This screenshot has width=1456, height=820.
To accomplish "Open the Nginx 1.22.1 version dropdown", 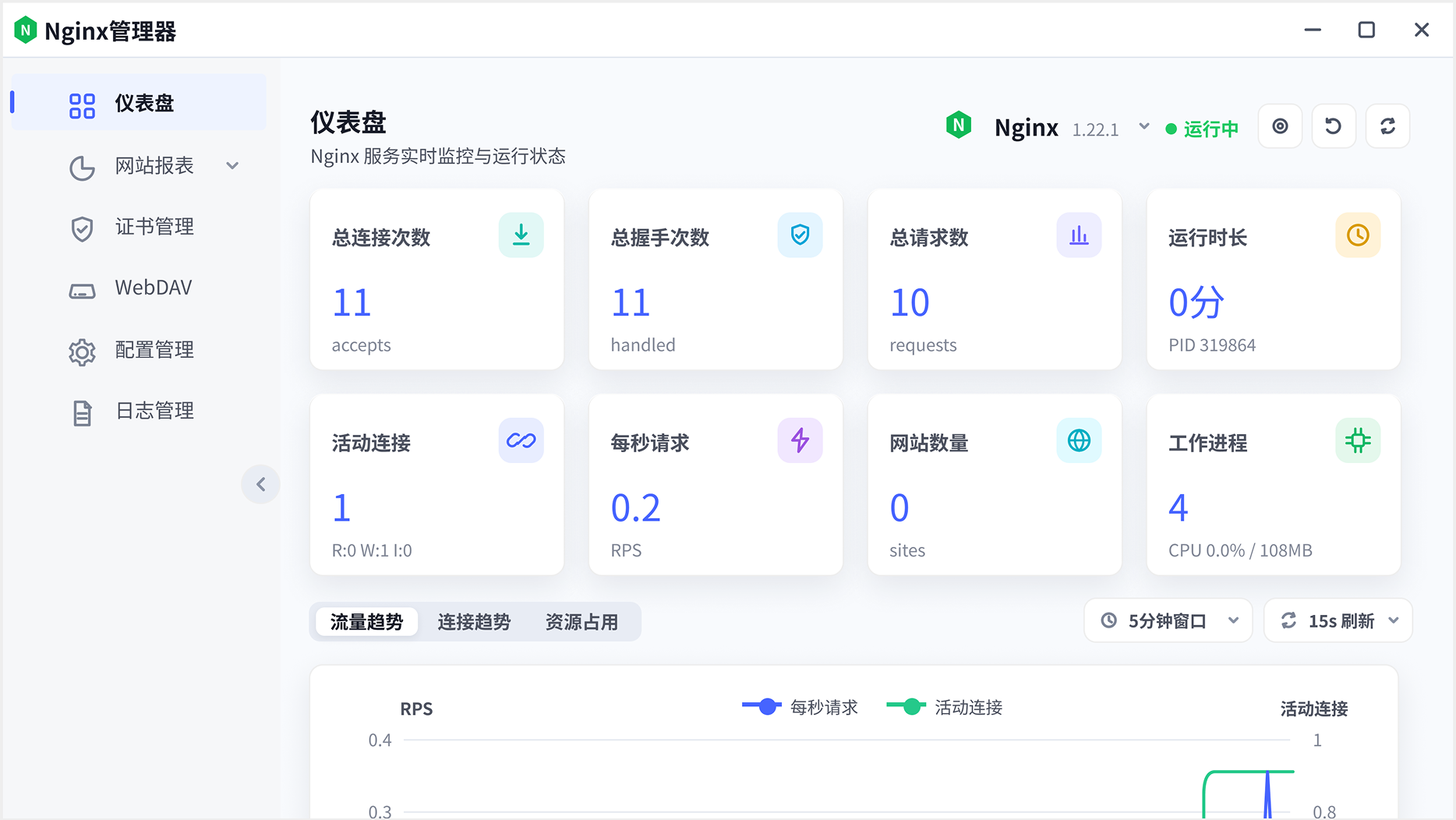I will pos(1144,125).
